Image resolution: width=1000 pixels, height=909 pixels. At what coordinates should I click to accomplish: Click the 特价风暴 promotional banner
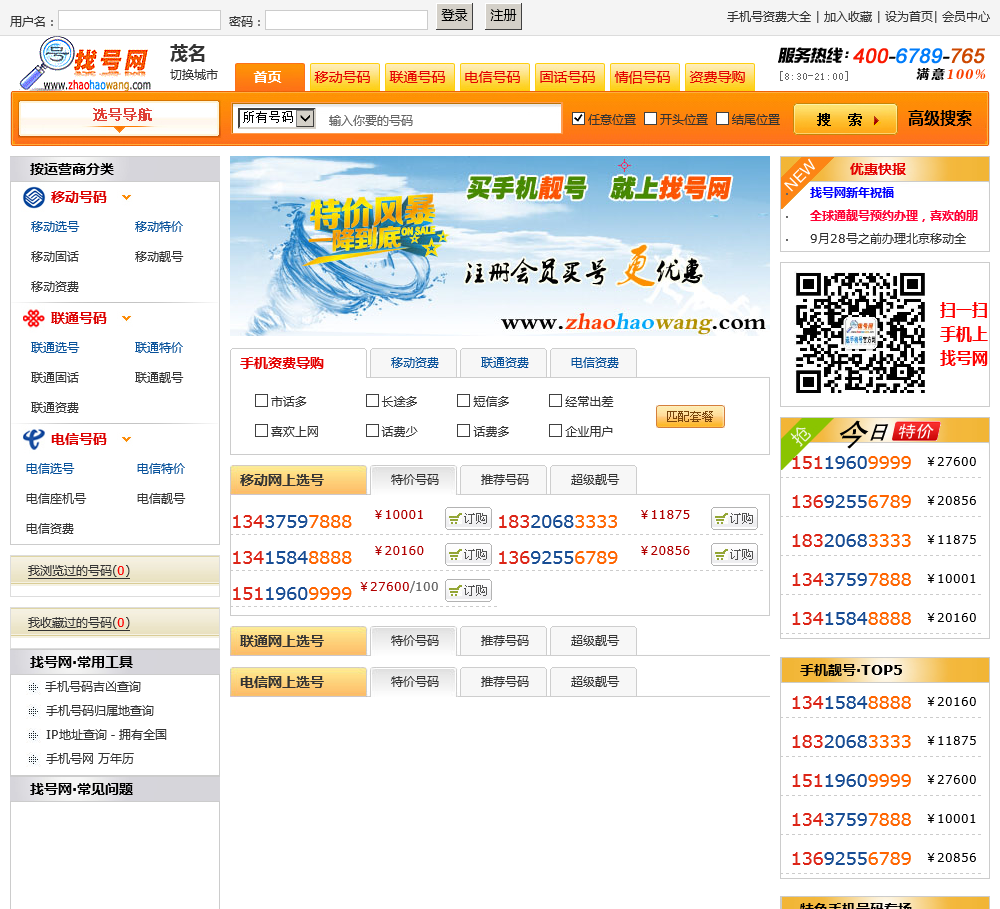[x=499, y=246]
